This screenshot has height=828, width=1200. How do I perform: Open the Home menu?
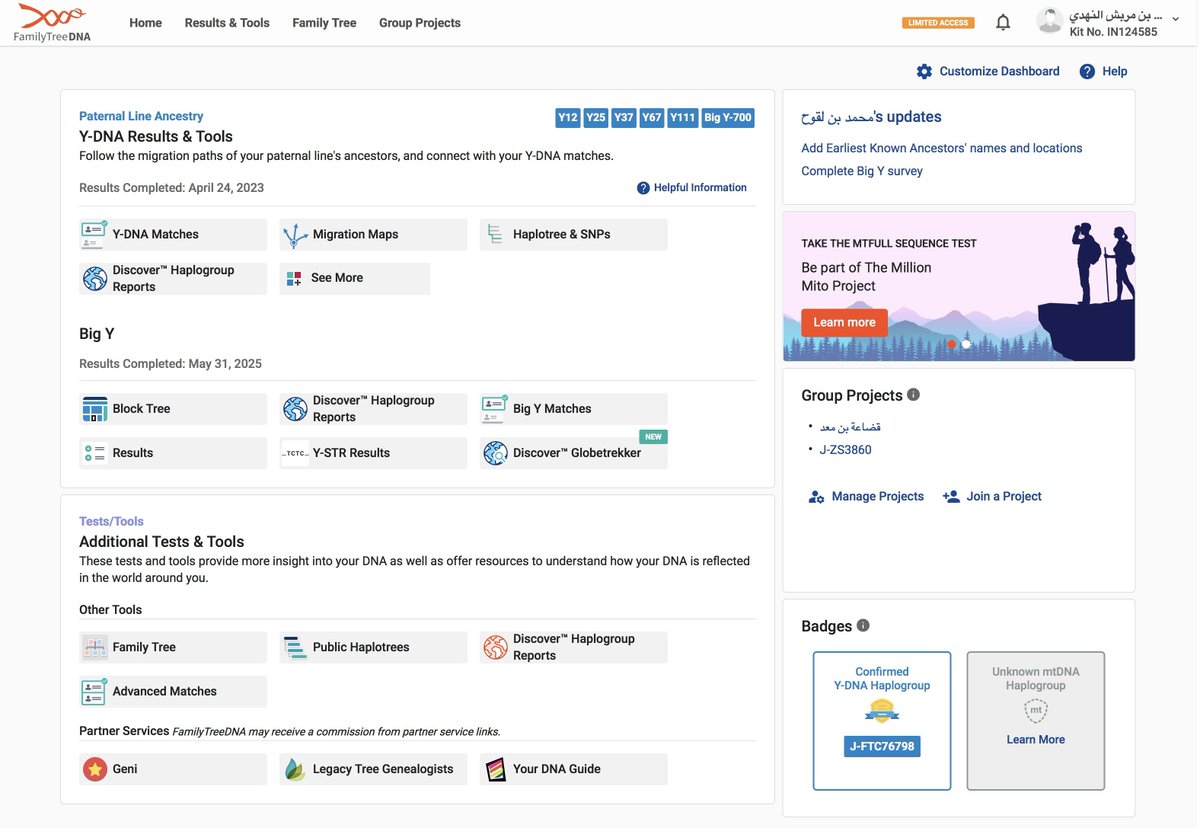click(145, 23)
